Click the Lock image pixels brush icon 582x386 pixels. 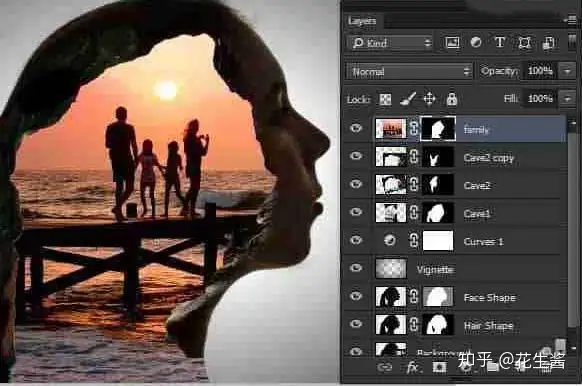click(x=408, y=99)
